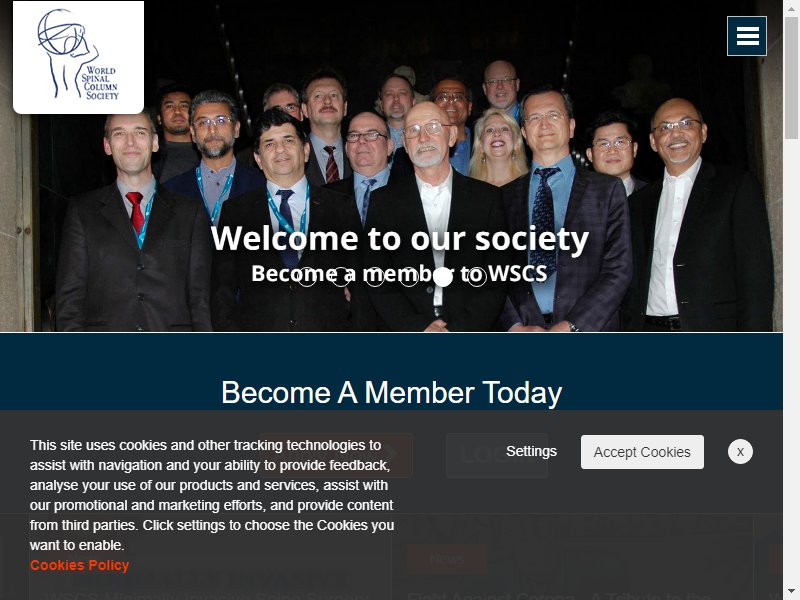Click the vertical scrollbar thumb
This screenshot has width=800, height=600.
click(791, 77)
